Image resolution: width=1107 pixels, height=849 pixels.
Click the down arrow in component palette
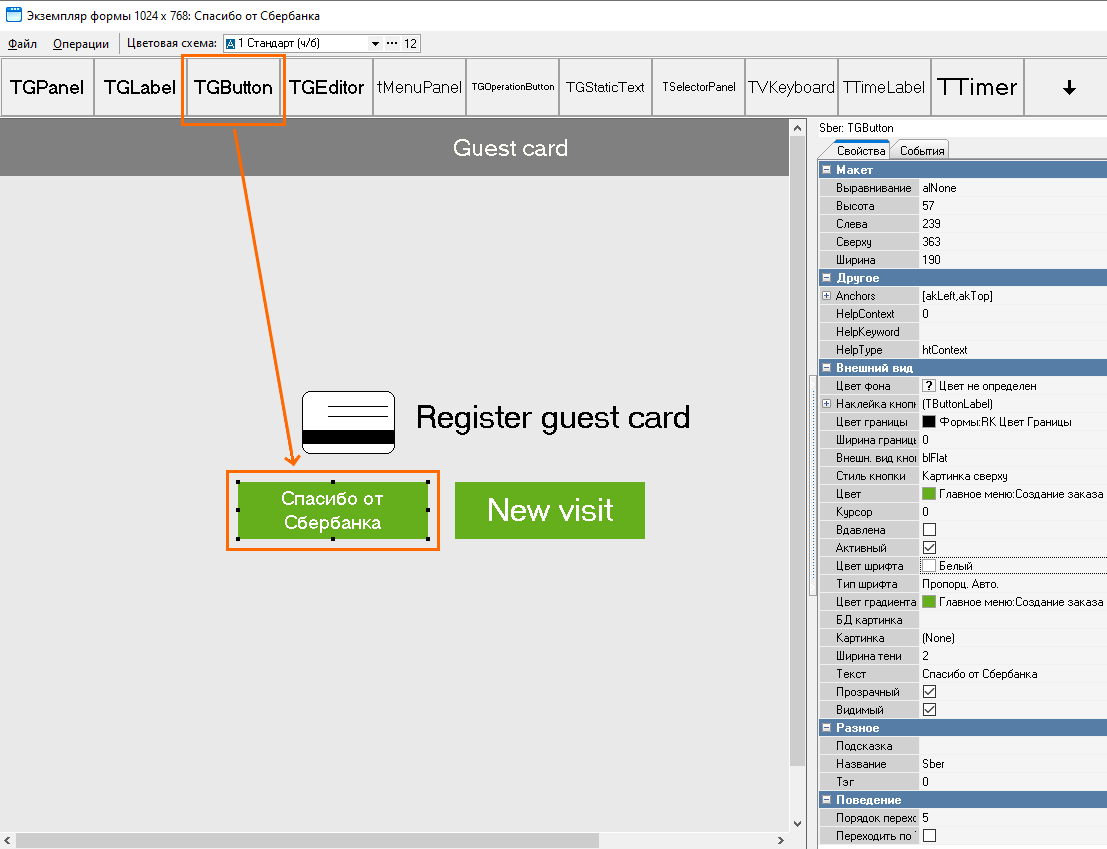click(1068, 88)
